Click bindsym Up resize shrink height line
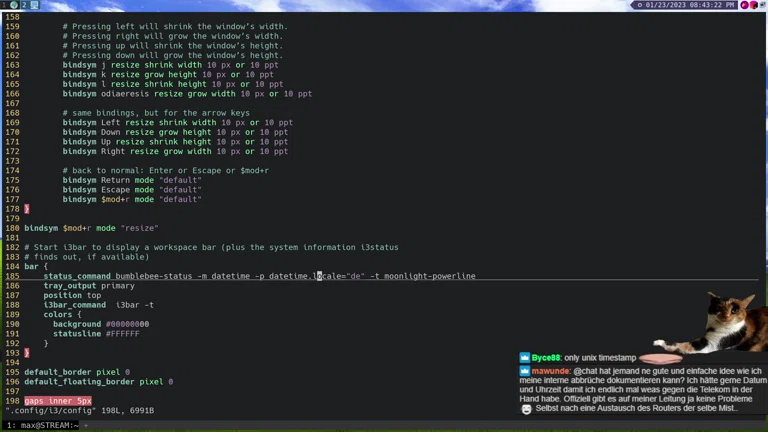 tap(175, 142)
